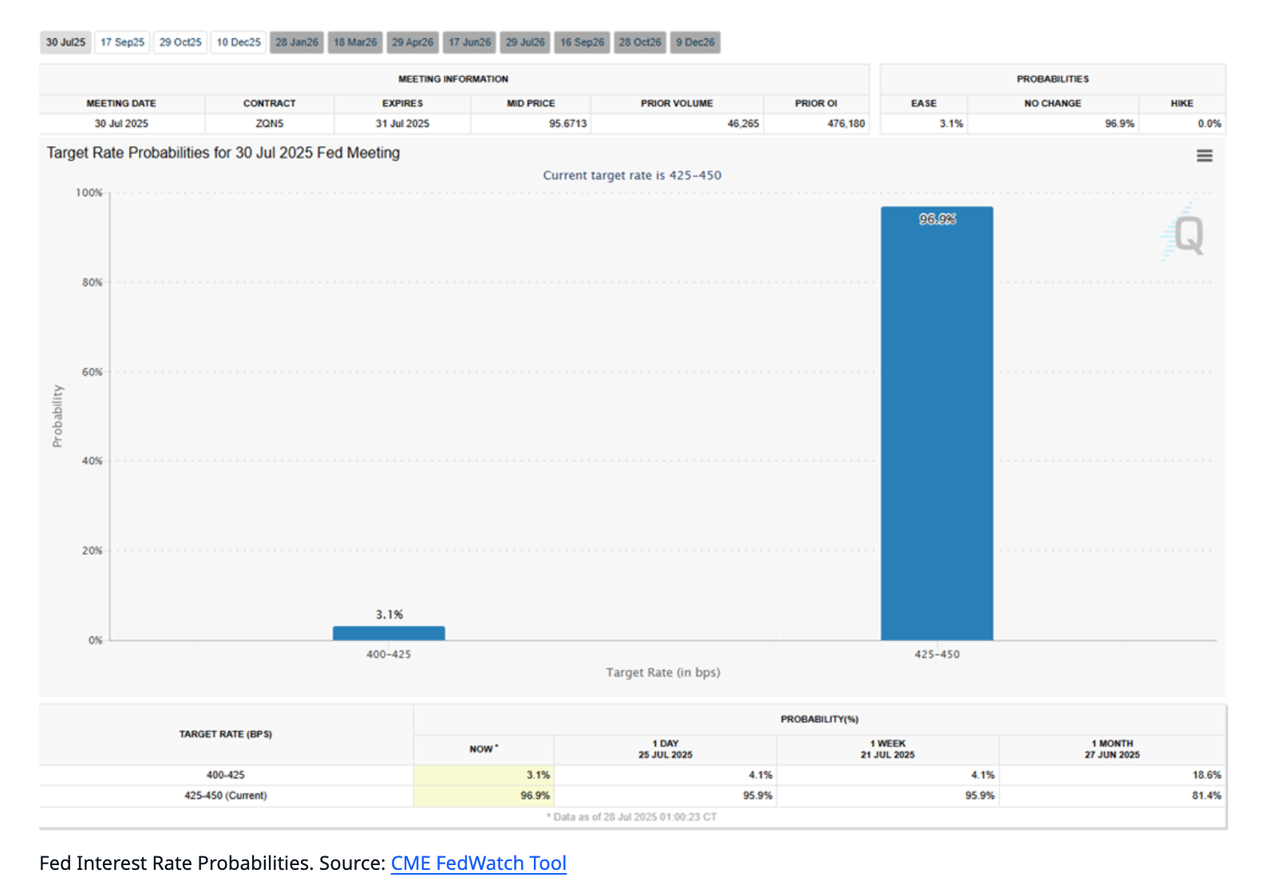Click the small 3.1% bar for 400-425
This screenshot has height=893, width=1280.
(x=388, y=633)
